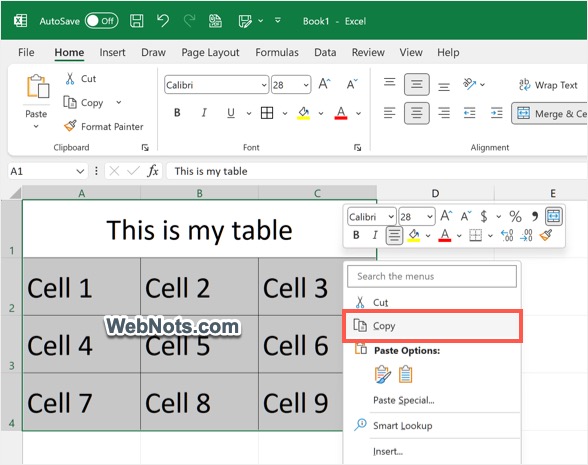Open the ribbon font name dropdown
The image size is (588, 465).
264,85
